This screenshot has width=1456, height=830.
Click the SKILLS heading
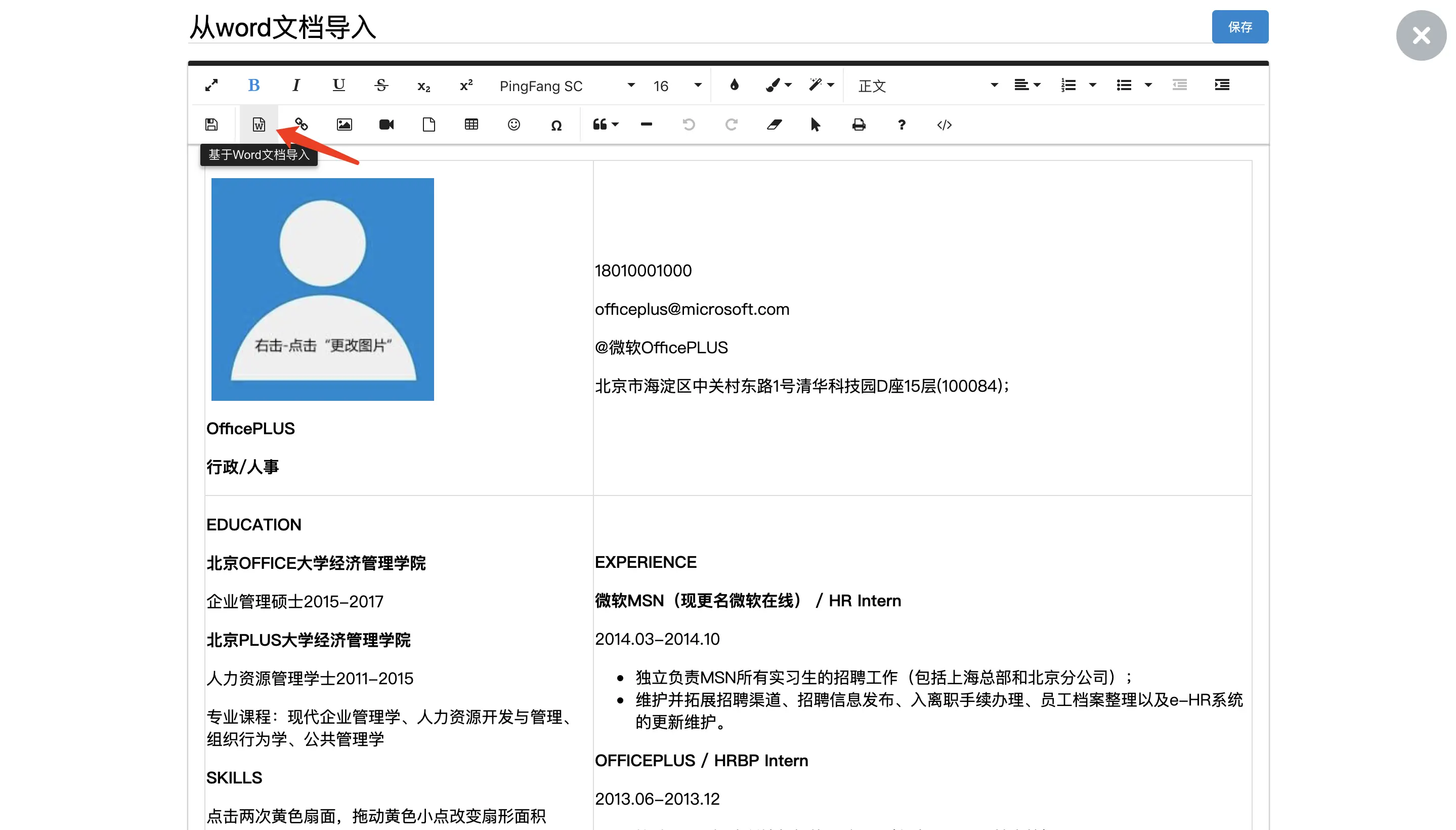(x=234, y=778)
